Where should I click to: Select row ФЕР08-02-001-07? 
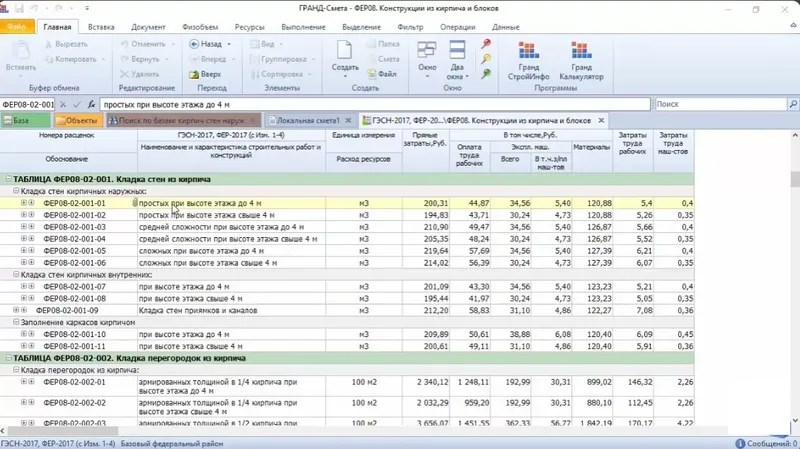point(347,286)
